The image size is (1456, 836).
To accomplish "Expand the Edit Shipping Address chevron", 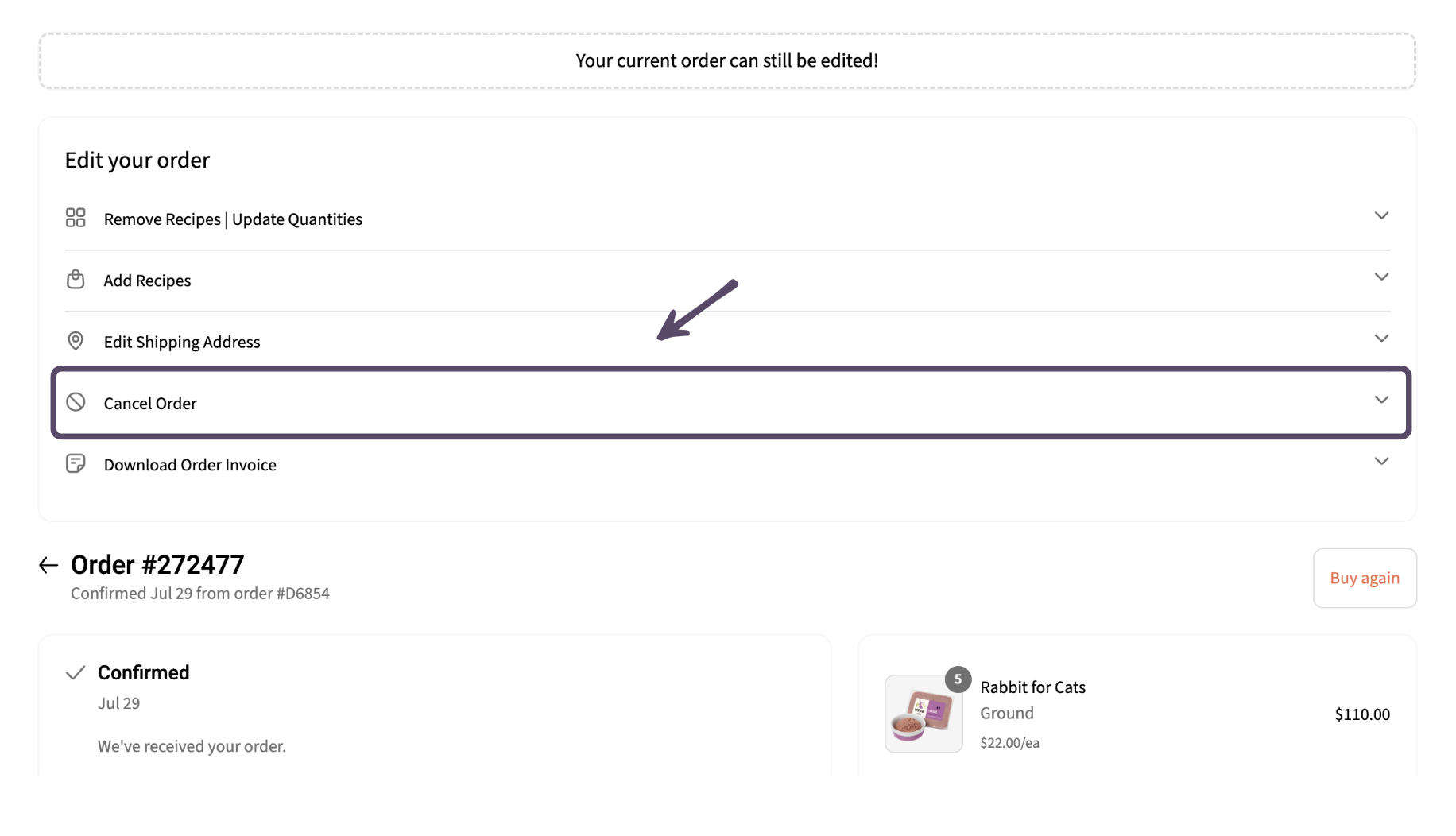I will [x=1381, y=338].
